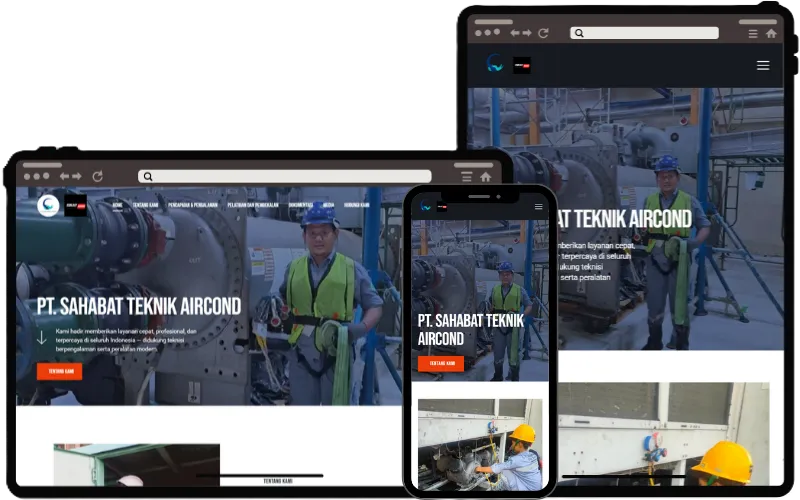
Task: Click the home icon in desktop browser
Action: point(486,177)
